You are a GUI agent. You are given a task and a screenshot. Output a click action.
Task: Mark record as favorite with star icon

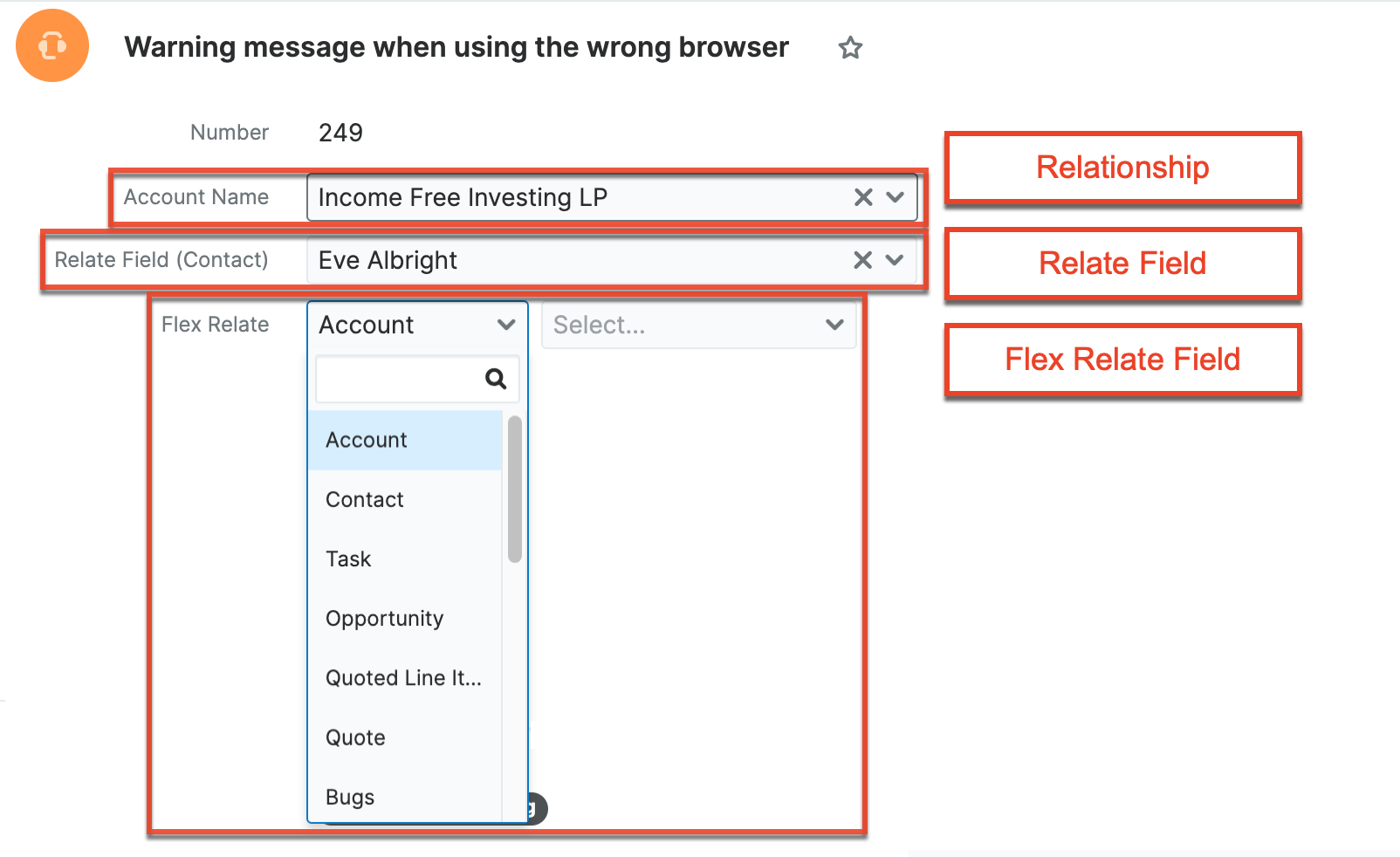(850, 48)
